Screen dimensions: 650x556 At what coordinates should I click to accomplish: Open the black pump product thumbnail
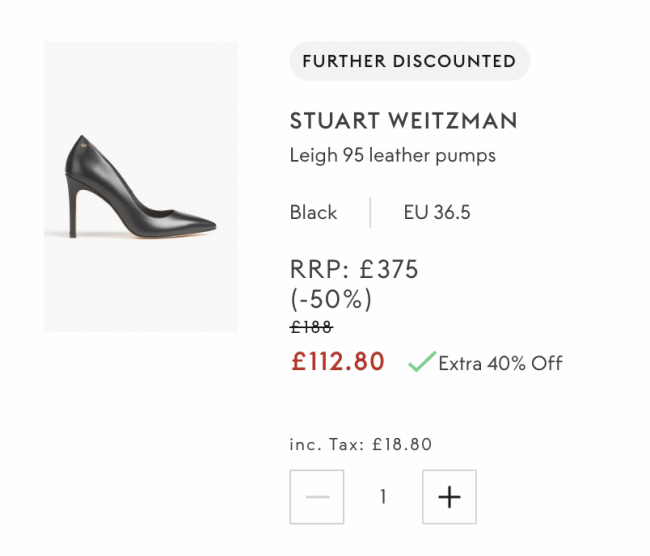[141, 186]
